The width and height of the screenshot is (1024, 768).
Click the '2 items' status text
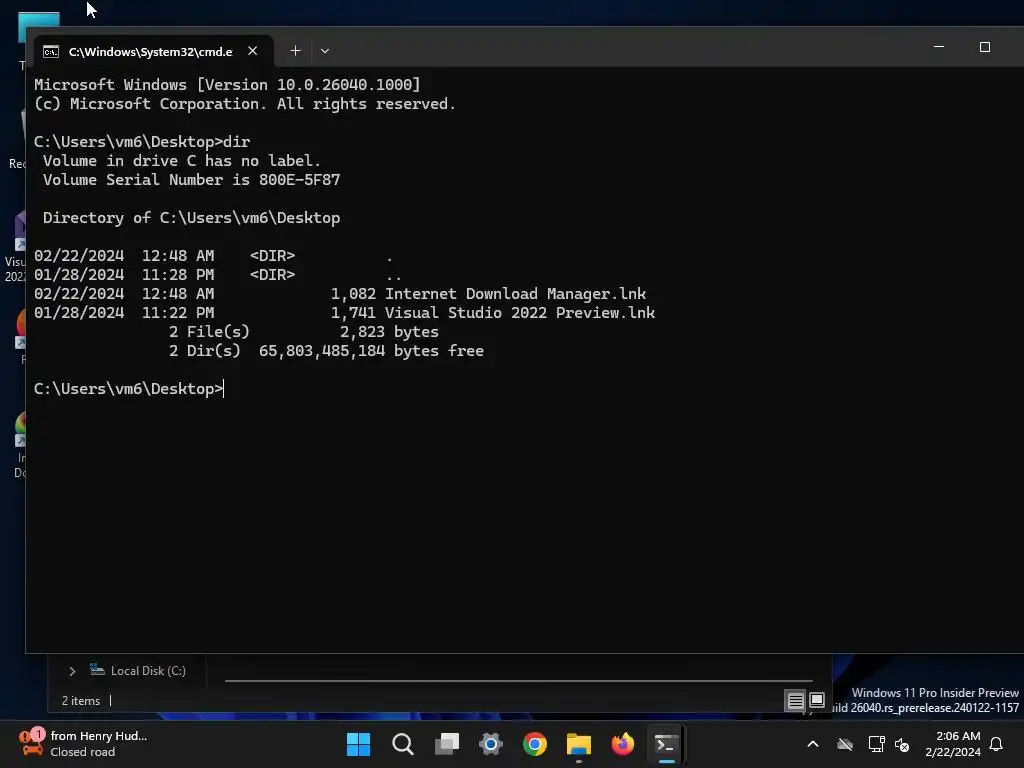80,701
